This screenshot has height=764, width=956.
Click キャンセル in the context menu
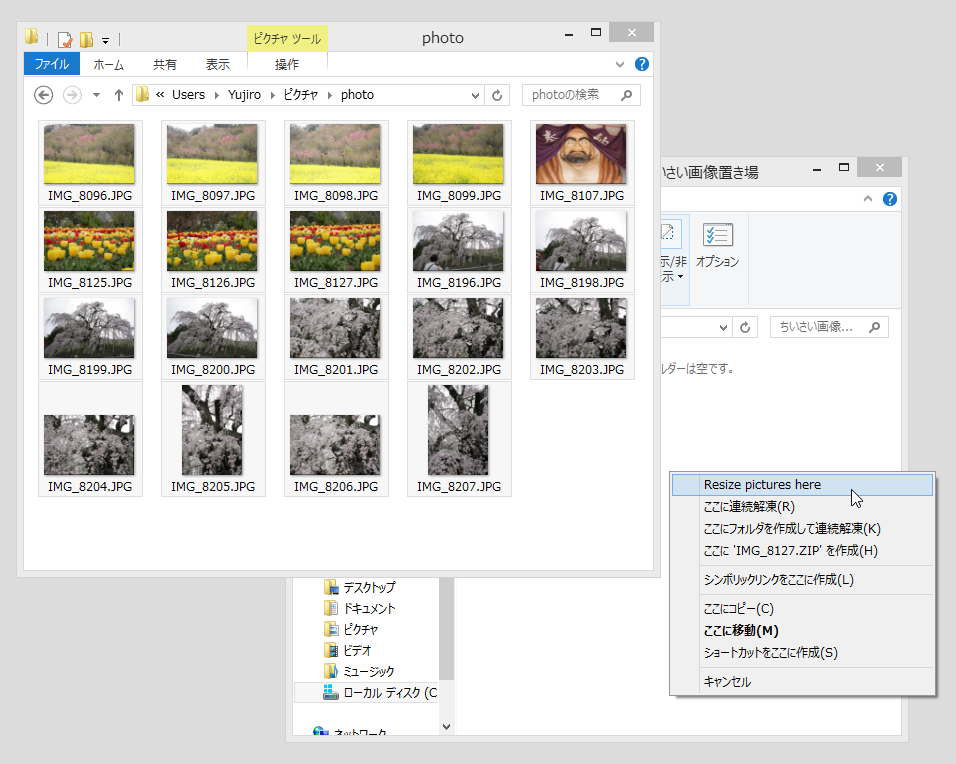pos(802,682)
